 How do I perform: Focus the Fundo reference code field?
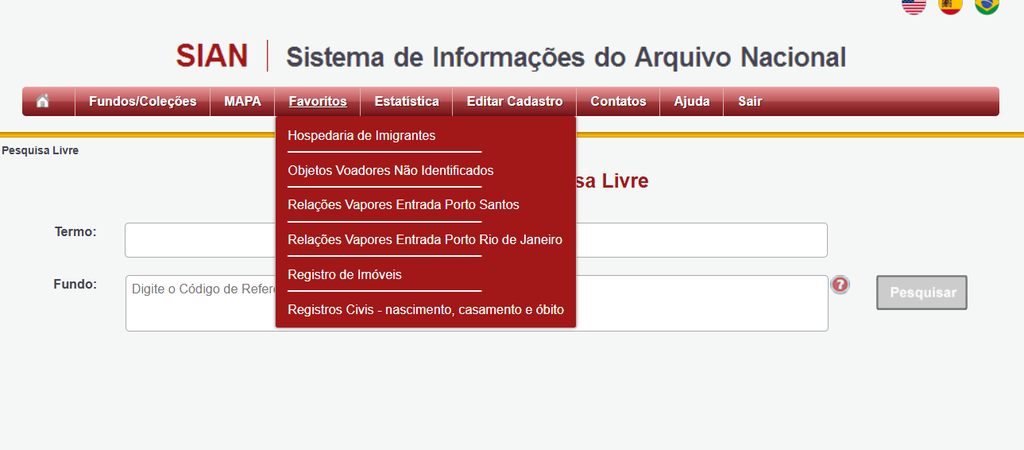coord(477,303)
